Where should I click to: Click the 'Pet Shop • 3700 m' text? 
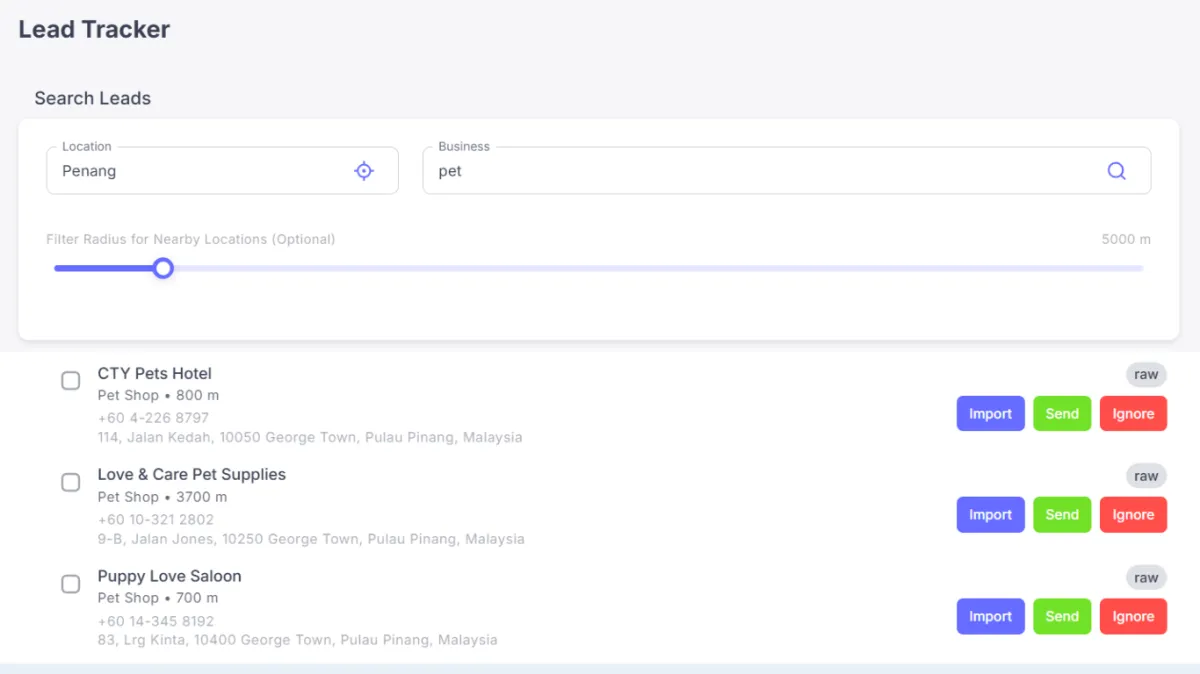click(x=162, y=497)
